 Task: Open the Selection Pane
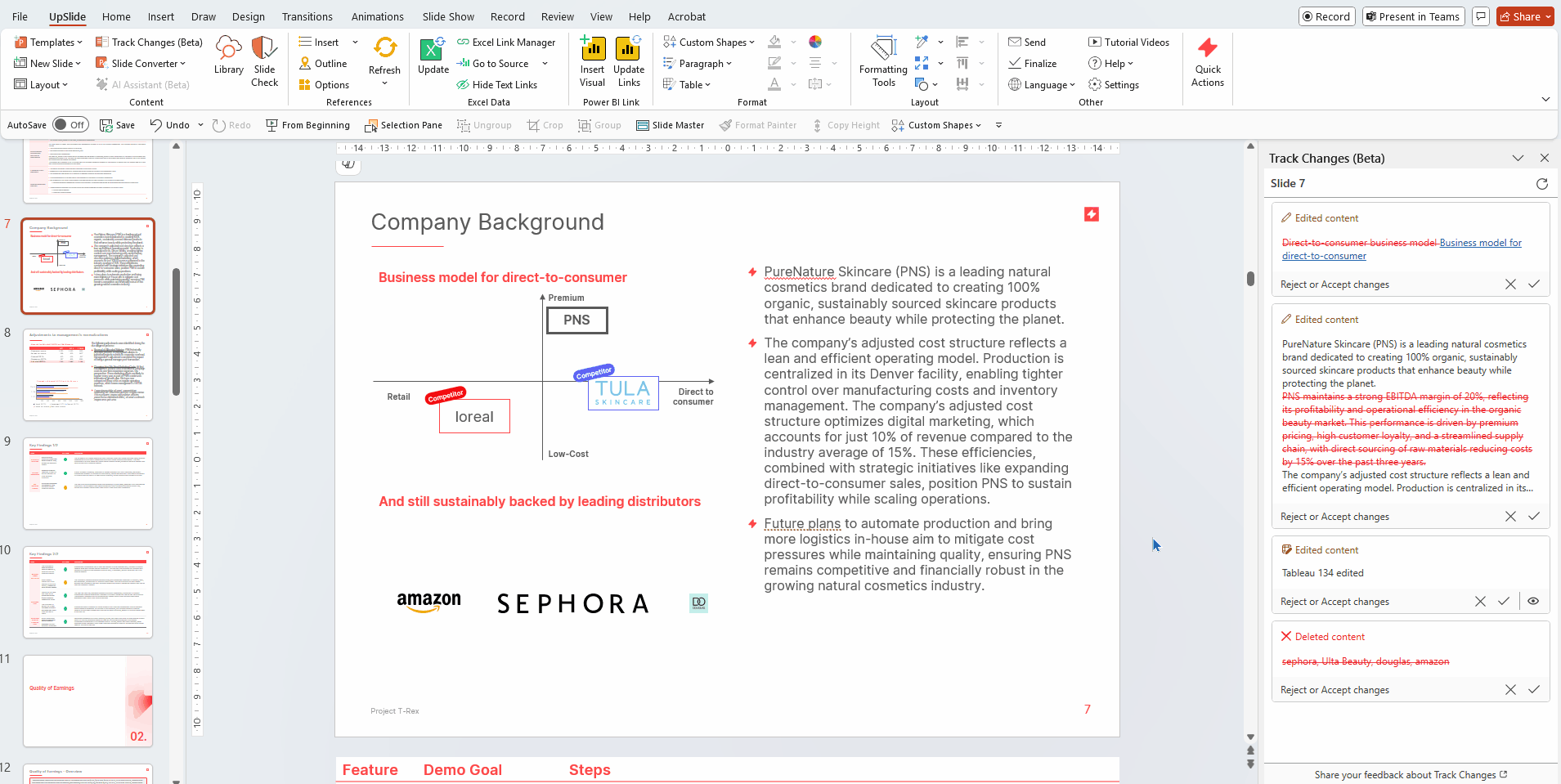pos(403,125)
